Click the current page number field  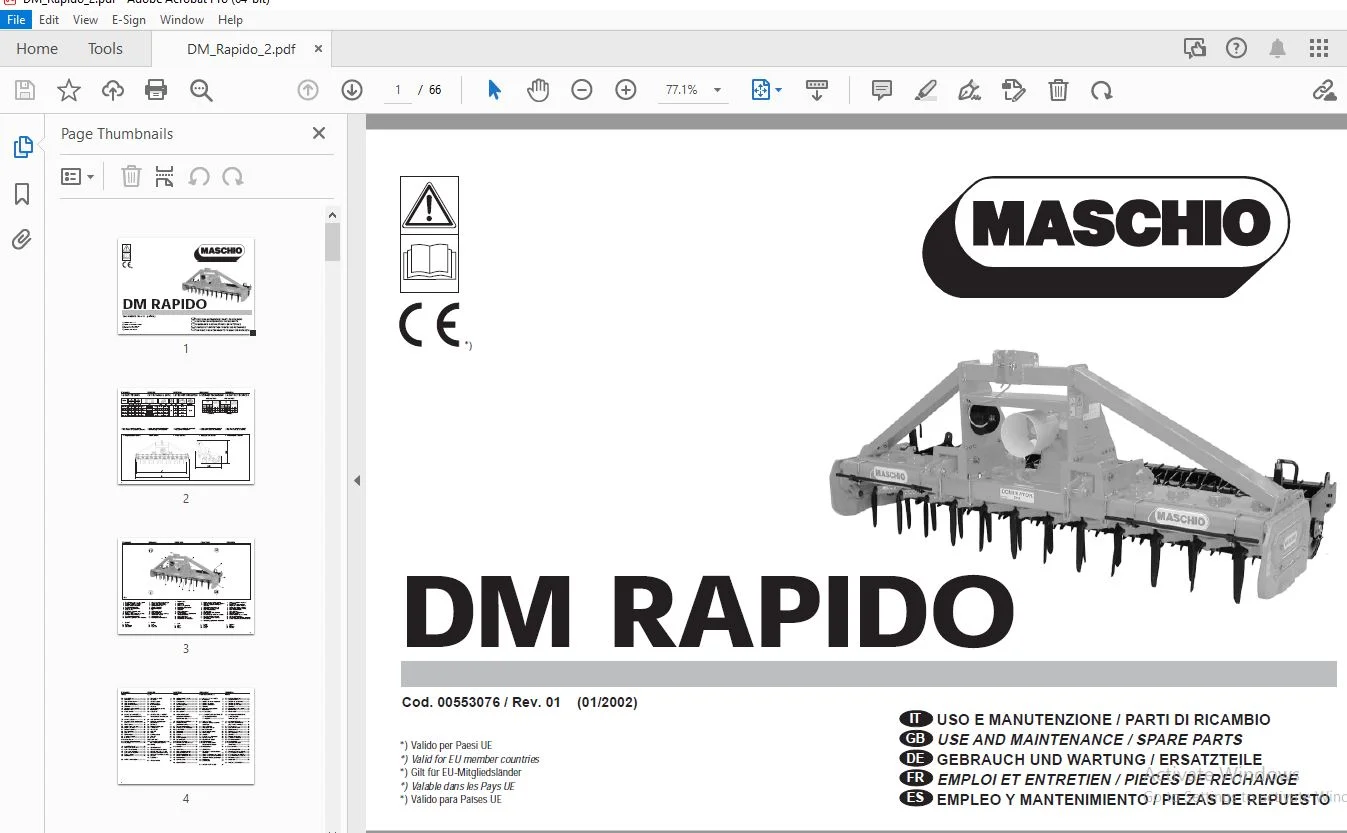(398, 90)
